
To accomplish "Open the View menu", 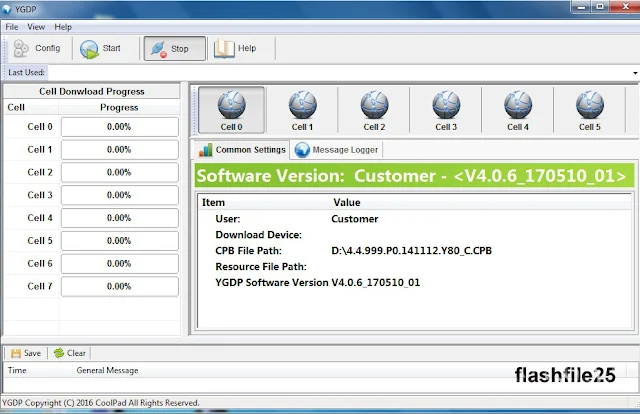I will [36, 27].
